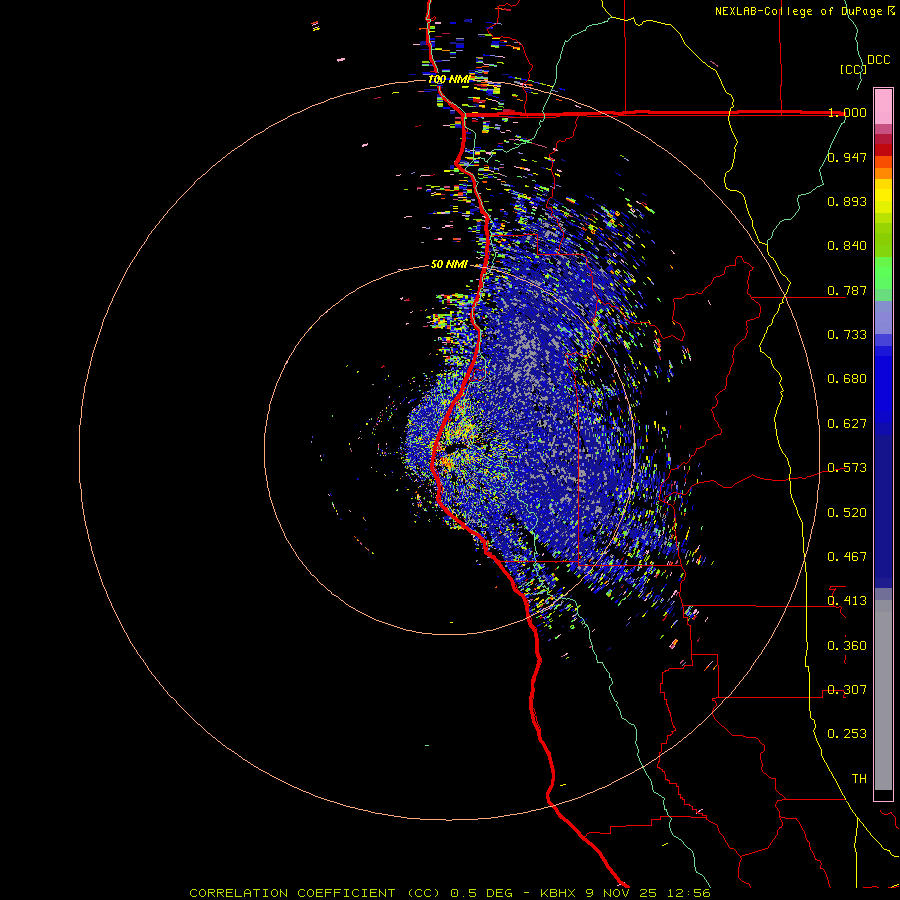Image resolution: width=900 pixels, height=900 pixels.
Task: Click the 0.947 scale value
Action: tap(847, 157)
